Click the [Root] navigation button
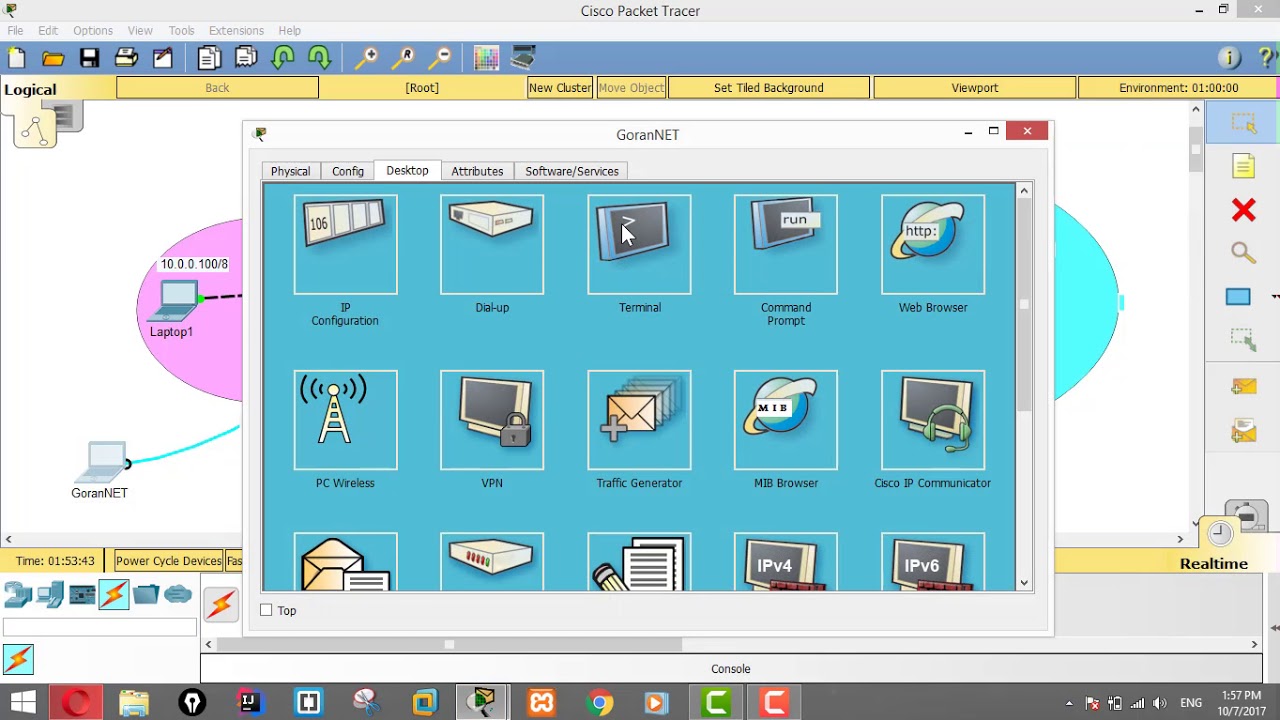The width and height of the screenshot is (1280, 720). click(422, 88)
